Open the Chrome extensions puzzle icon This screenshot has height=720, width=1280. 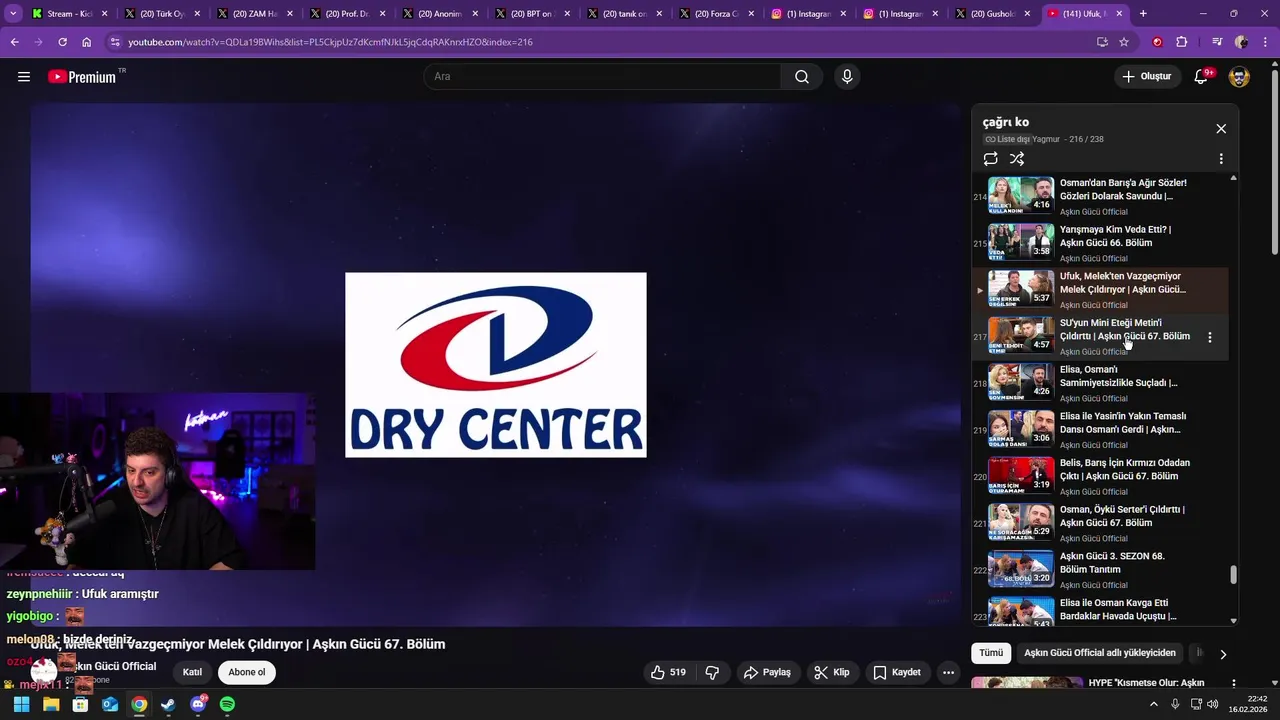(x=1182, y=42)
